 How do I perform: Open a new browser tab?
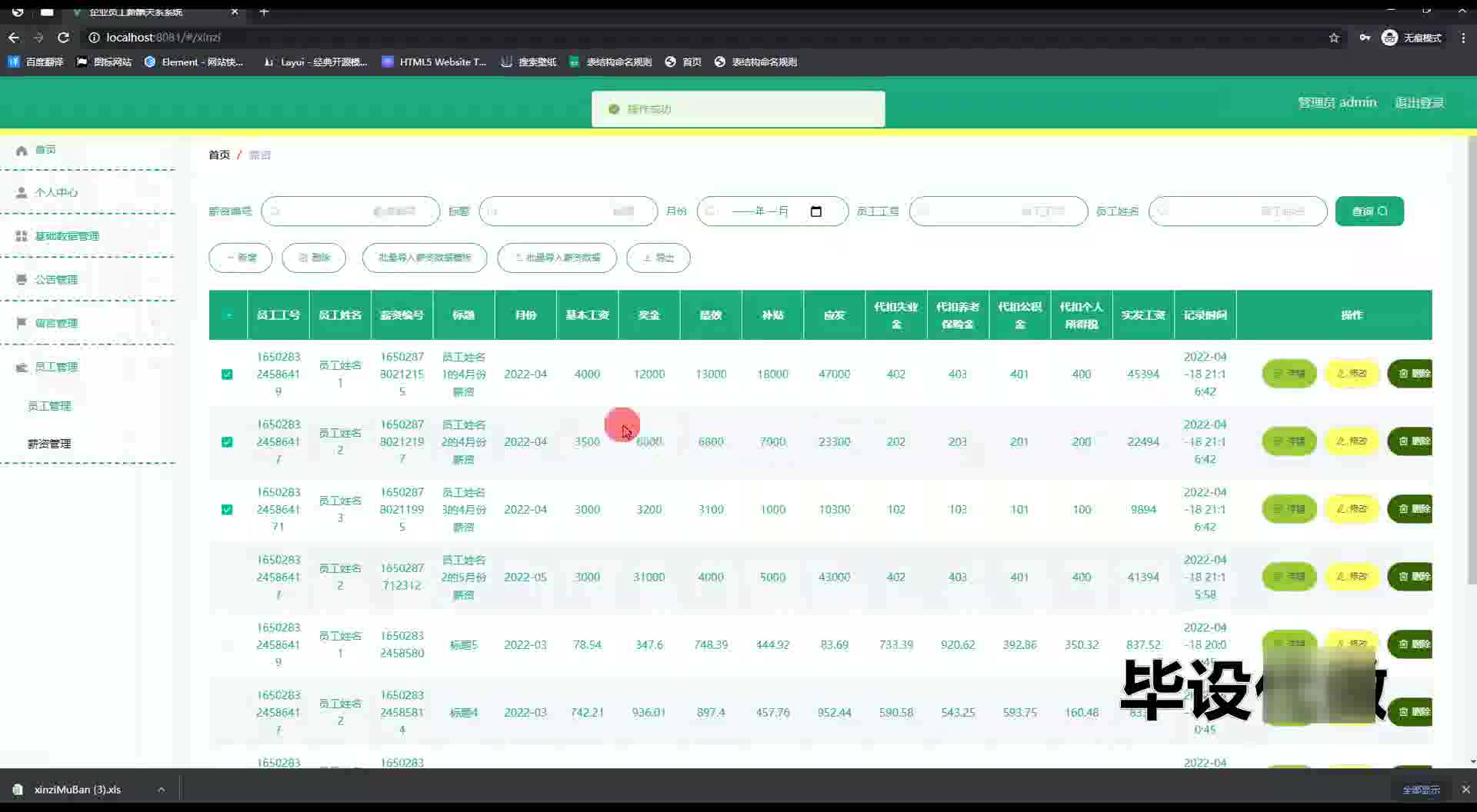pyautogui.click(x=264, y=12)
